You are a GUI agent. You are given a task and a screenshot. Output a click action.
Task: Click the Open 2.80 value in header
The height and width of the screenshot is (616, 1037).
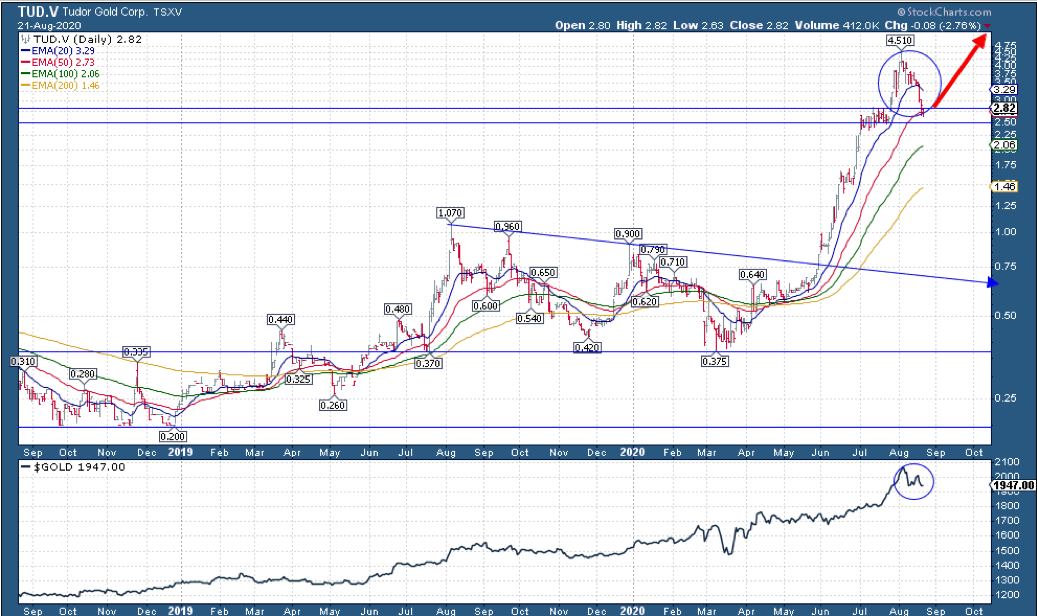[583, 25]
